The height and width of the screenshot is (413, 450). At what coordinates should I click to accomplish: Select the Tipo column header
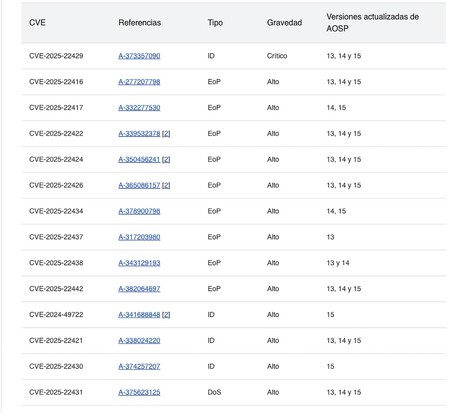215,23
